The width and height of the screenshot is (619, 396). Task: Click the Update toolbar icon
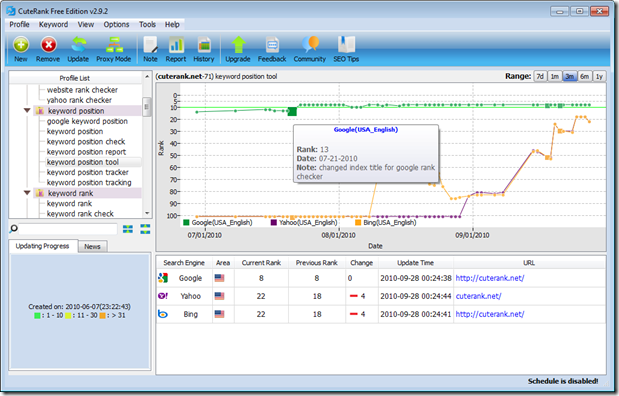point(78,45)
